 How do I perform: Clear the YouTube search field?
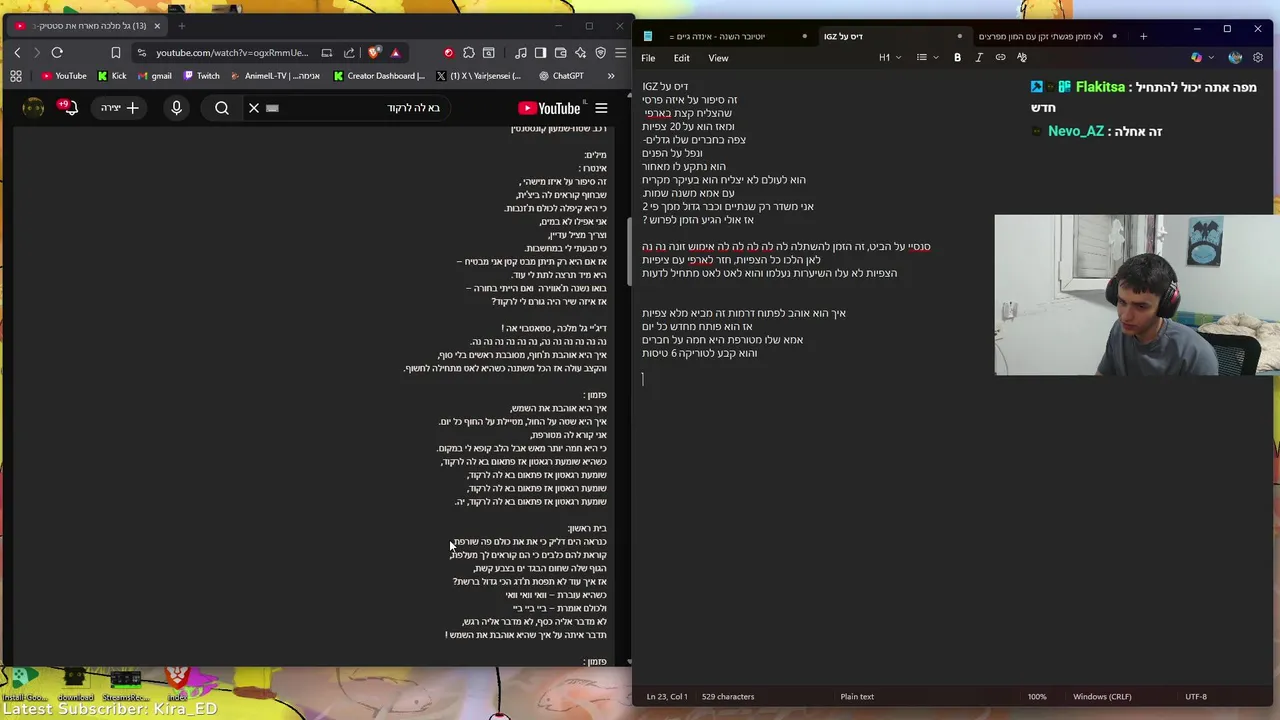tap(254, 108)
